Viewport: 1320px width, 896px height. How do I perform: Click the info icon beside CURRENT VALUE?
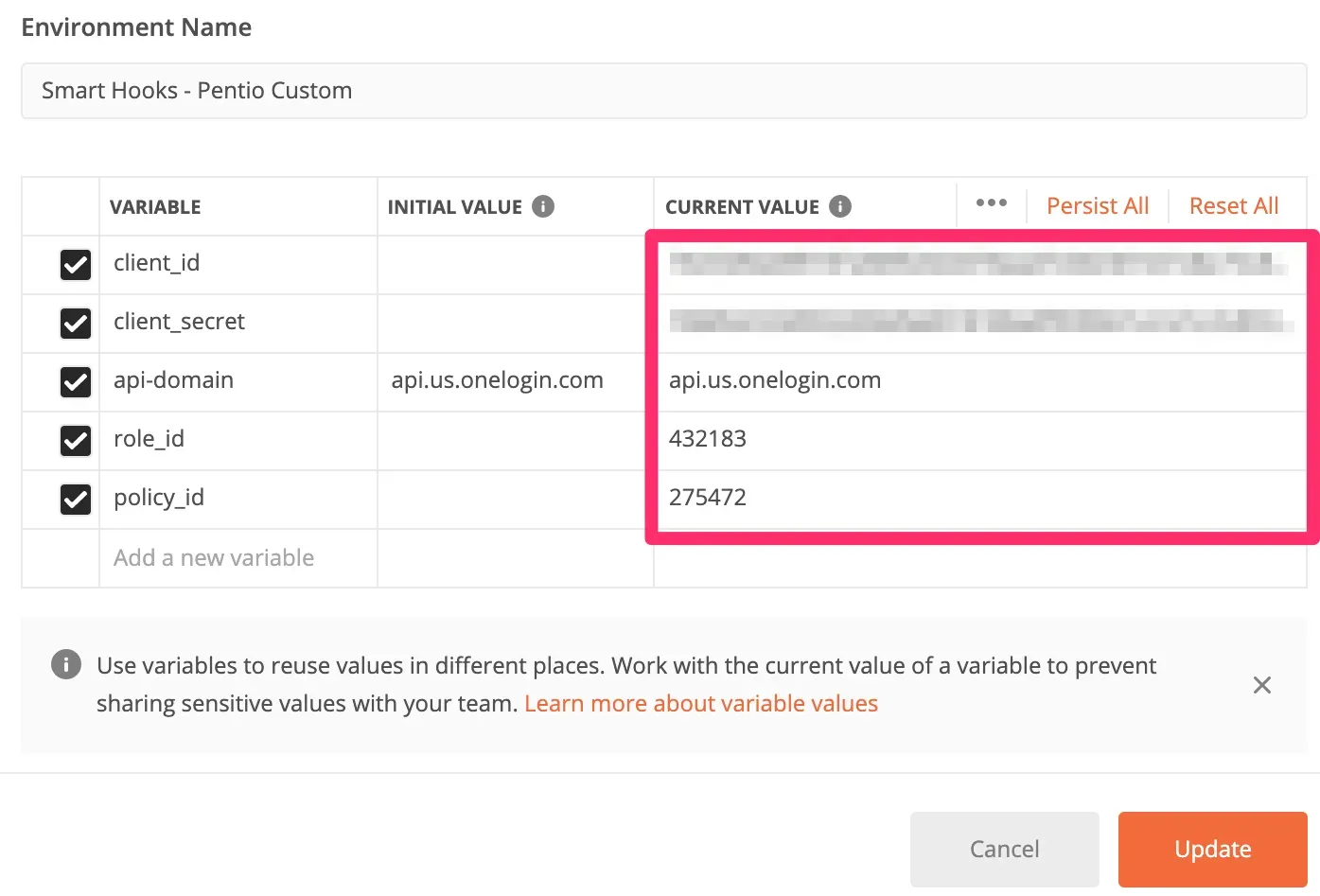840,206
